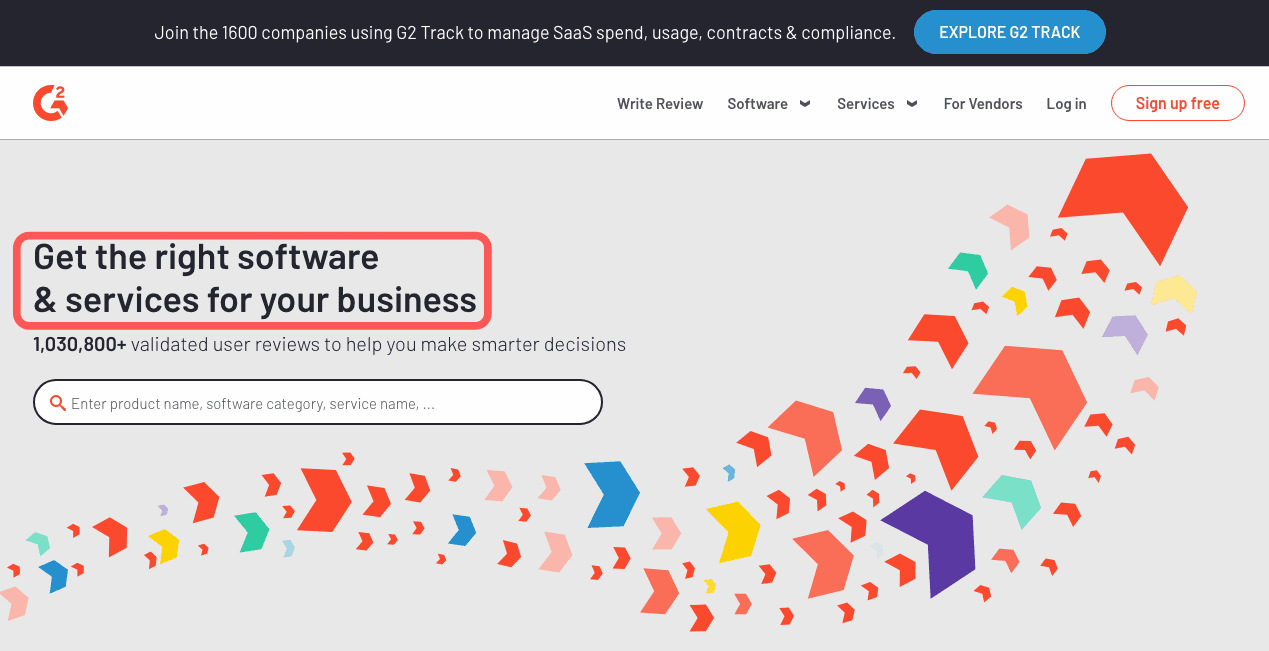The width and height of the screenshot is (1269, 651).
Task: Click the validated user reviews count text
Action: pyautogui.click(x=328, y=343)
